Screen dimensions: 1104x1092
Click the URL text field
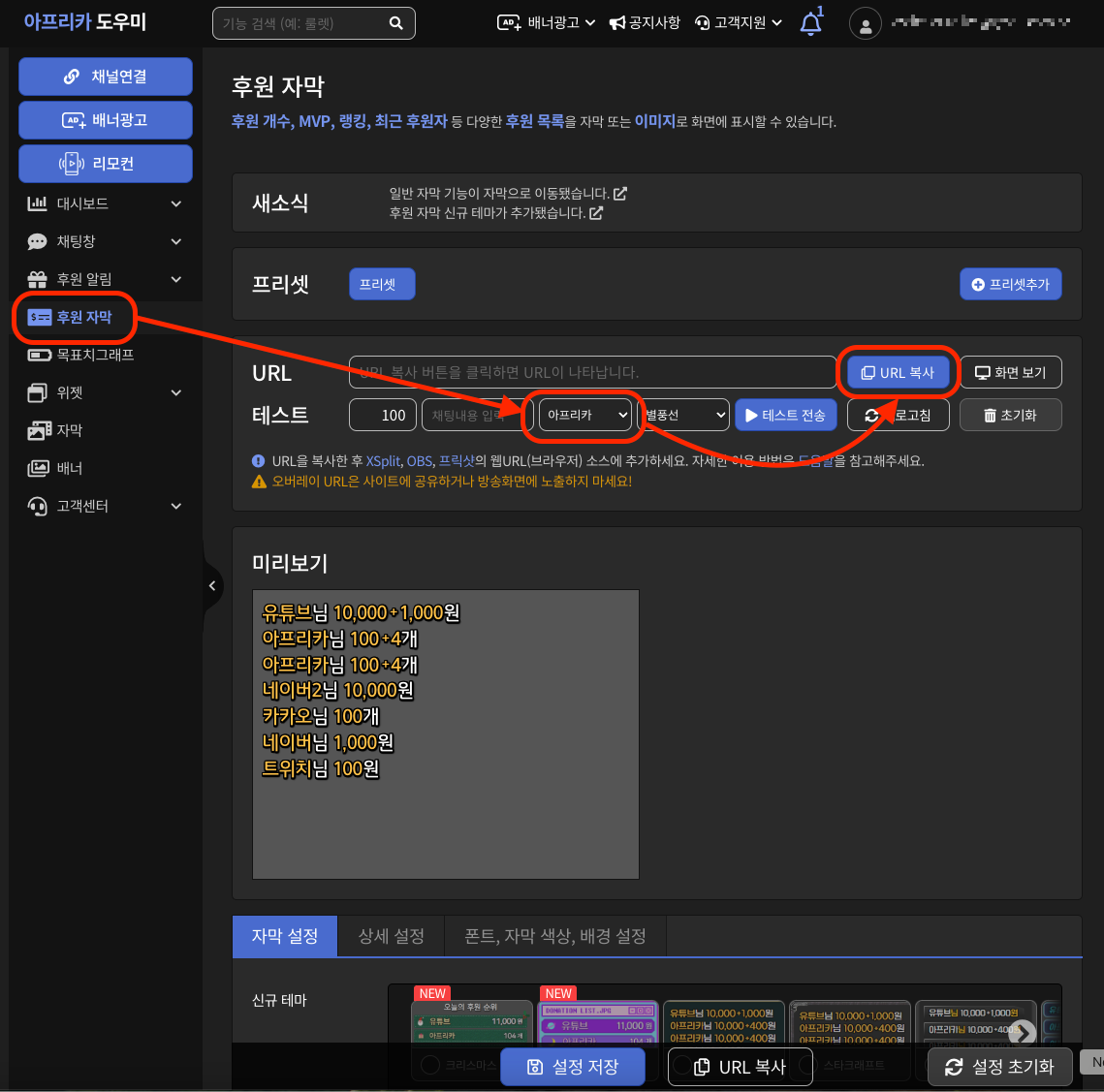[x=592, y=372]
